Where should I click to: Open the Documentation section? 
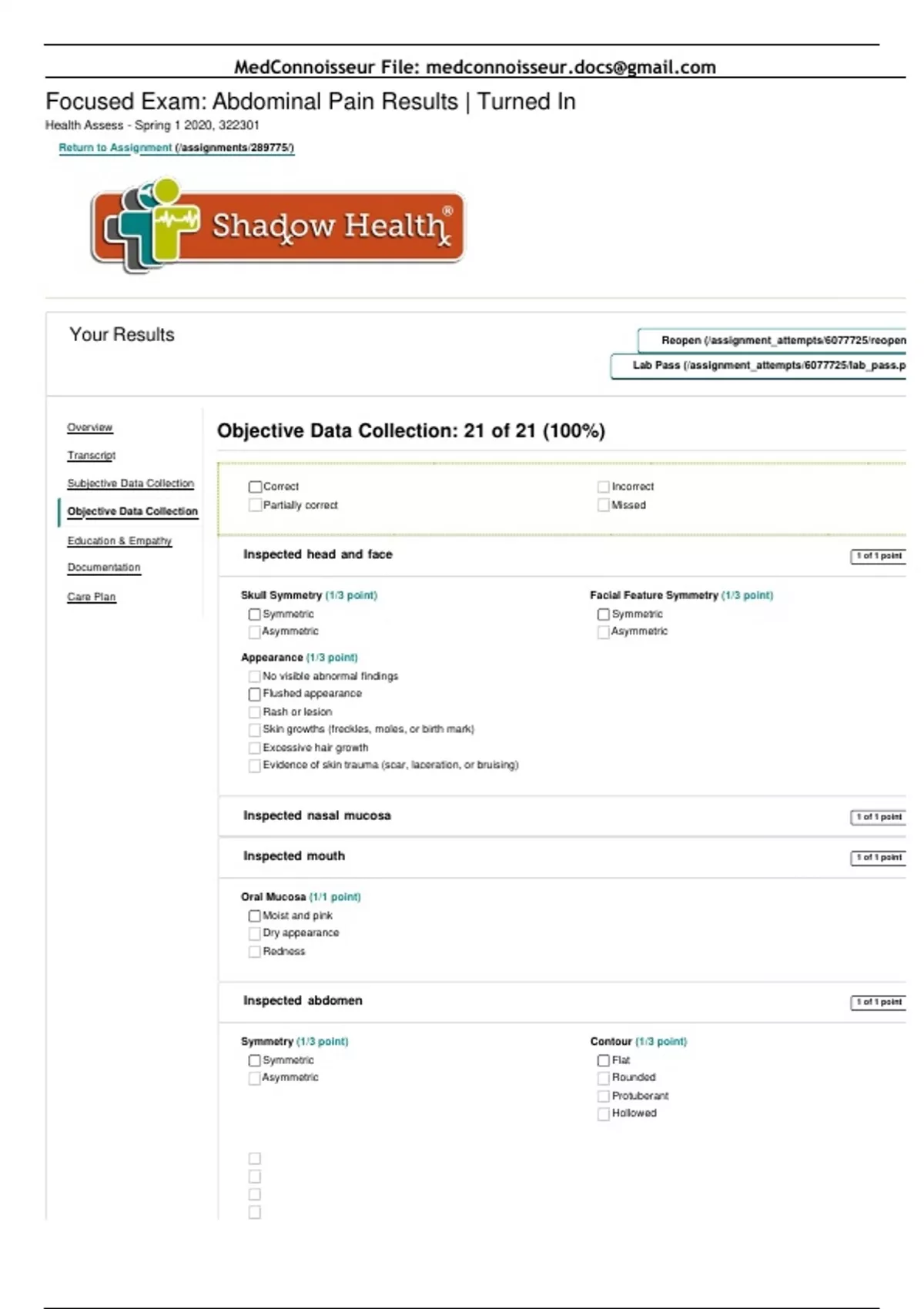104,567
